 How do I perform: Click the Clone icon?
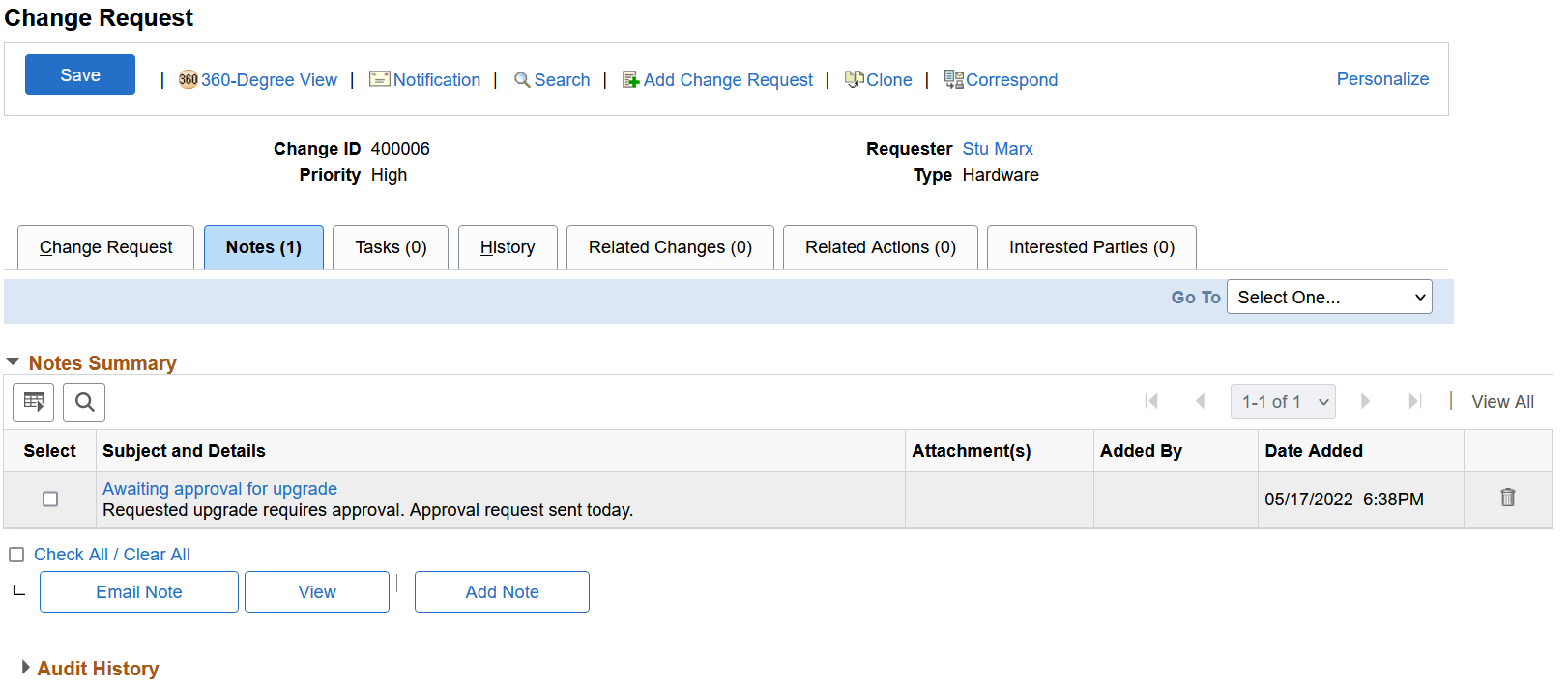tap(854, 79)
